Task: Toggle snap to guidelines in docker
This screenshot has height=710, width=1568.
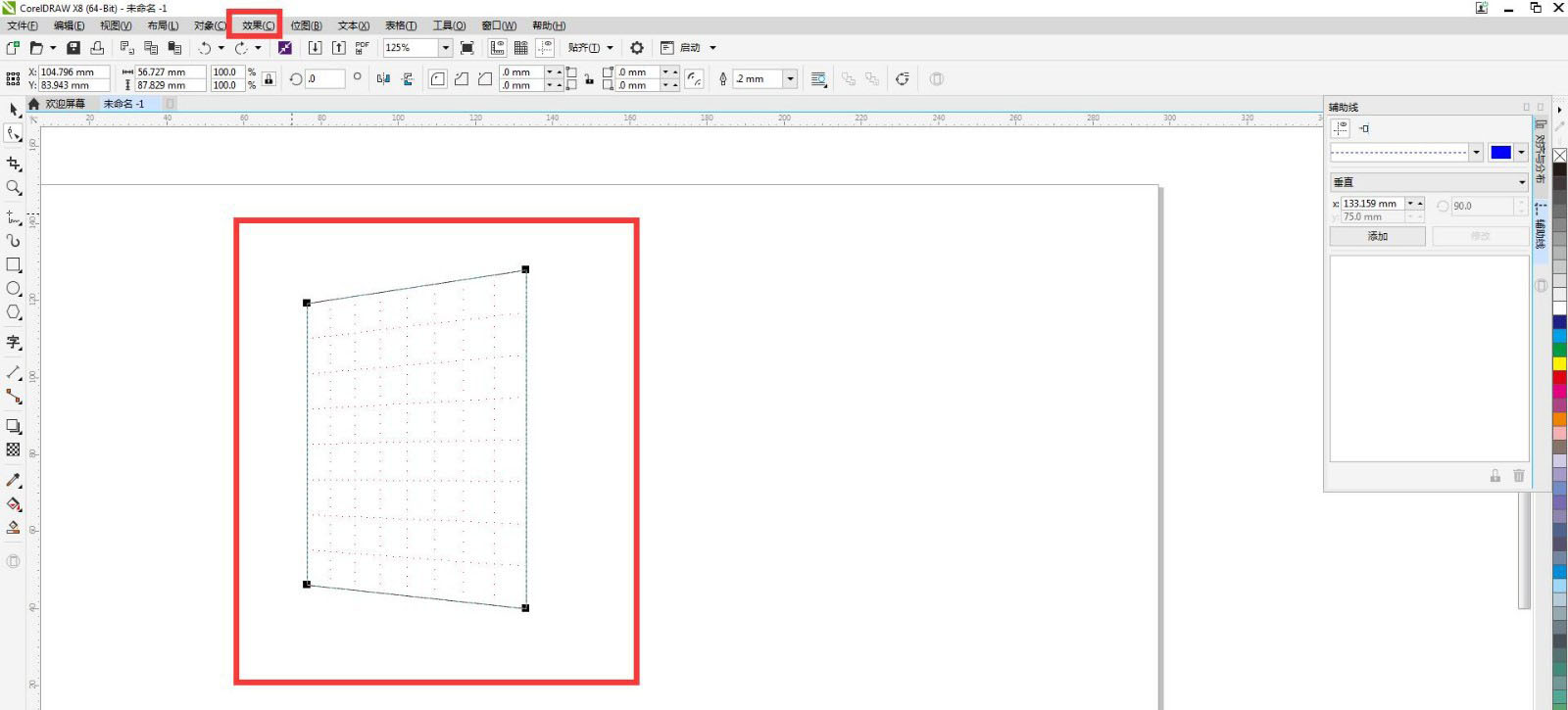Action: coord(1364,128)
